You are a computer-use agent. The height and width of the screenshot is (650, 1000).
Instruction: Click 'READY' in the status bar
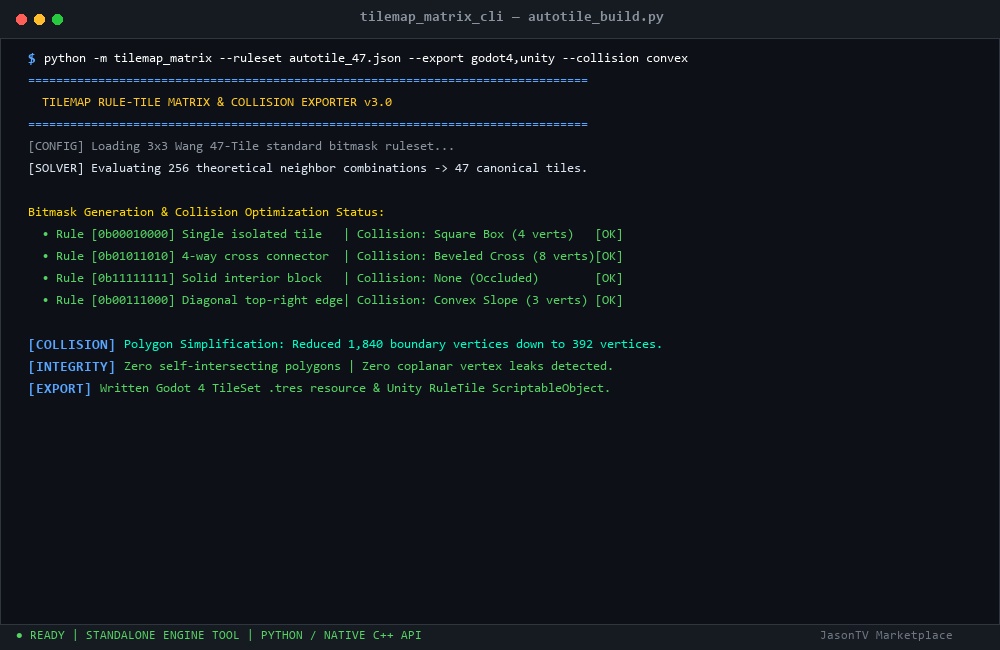47,635
